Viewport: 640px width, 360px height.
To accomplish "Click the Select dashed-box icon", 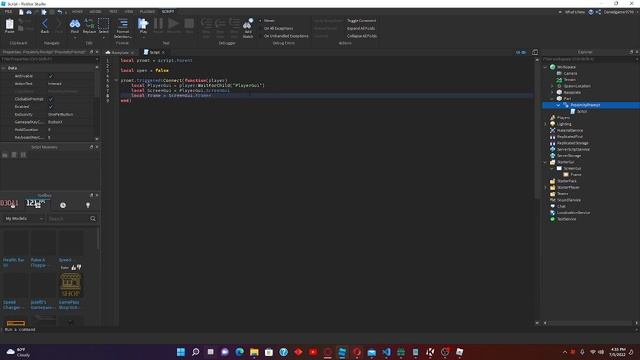I will (104, 24).
